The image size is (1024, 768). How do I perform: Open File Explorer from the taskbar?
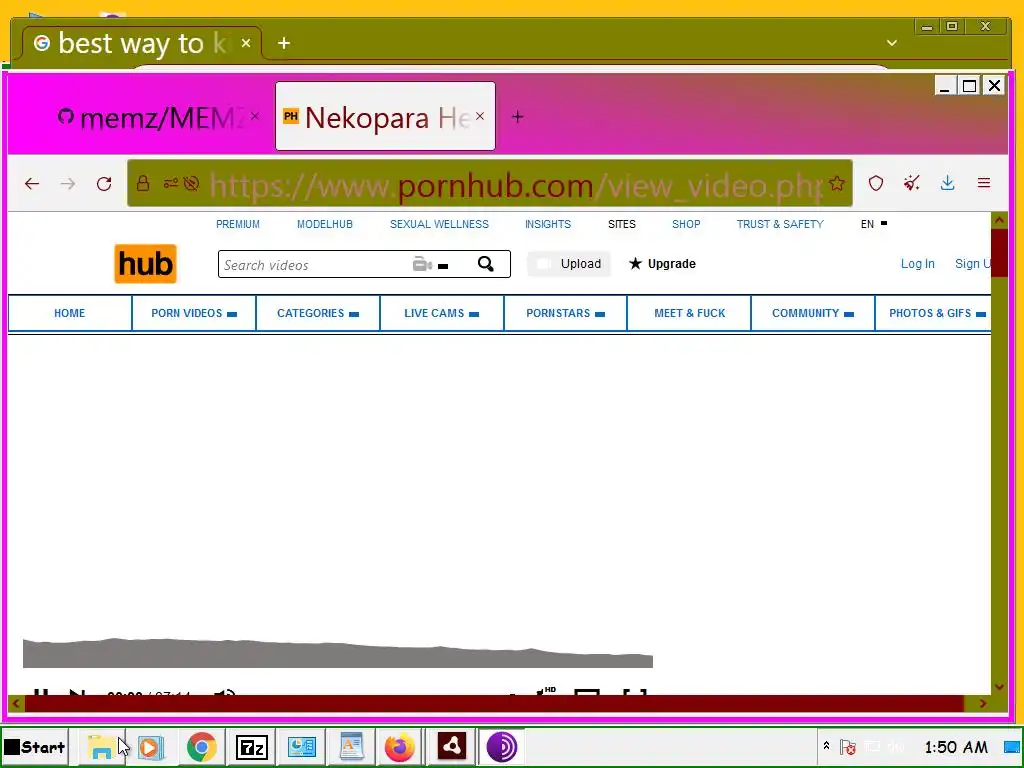point(101,747)
